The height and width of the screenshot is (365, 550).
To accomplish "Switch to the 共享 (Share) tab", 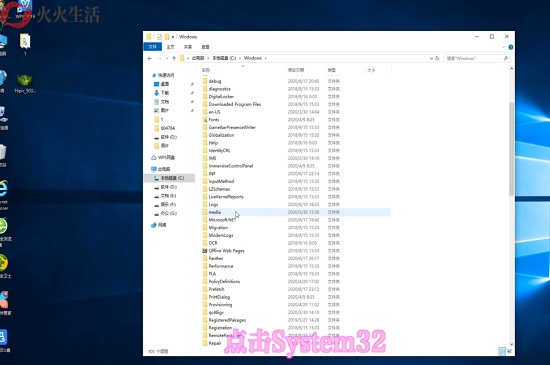I will click(x=188, y=47).
